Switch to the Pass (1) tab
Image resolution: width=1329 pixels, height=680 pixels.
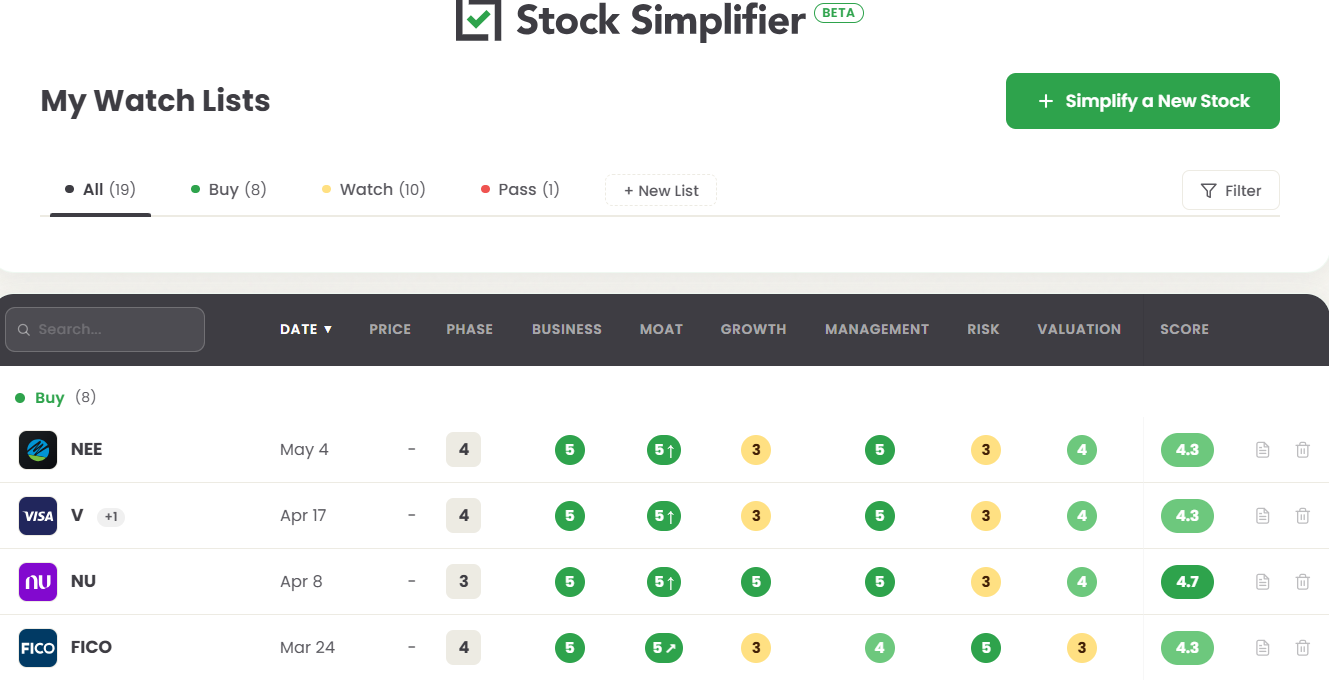tap(520, 190)
